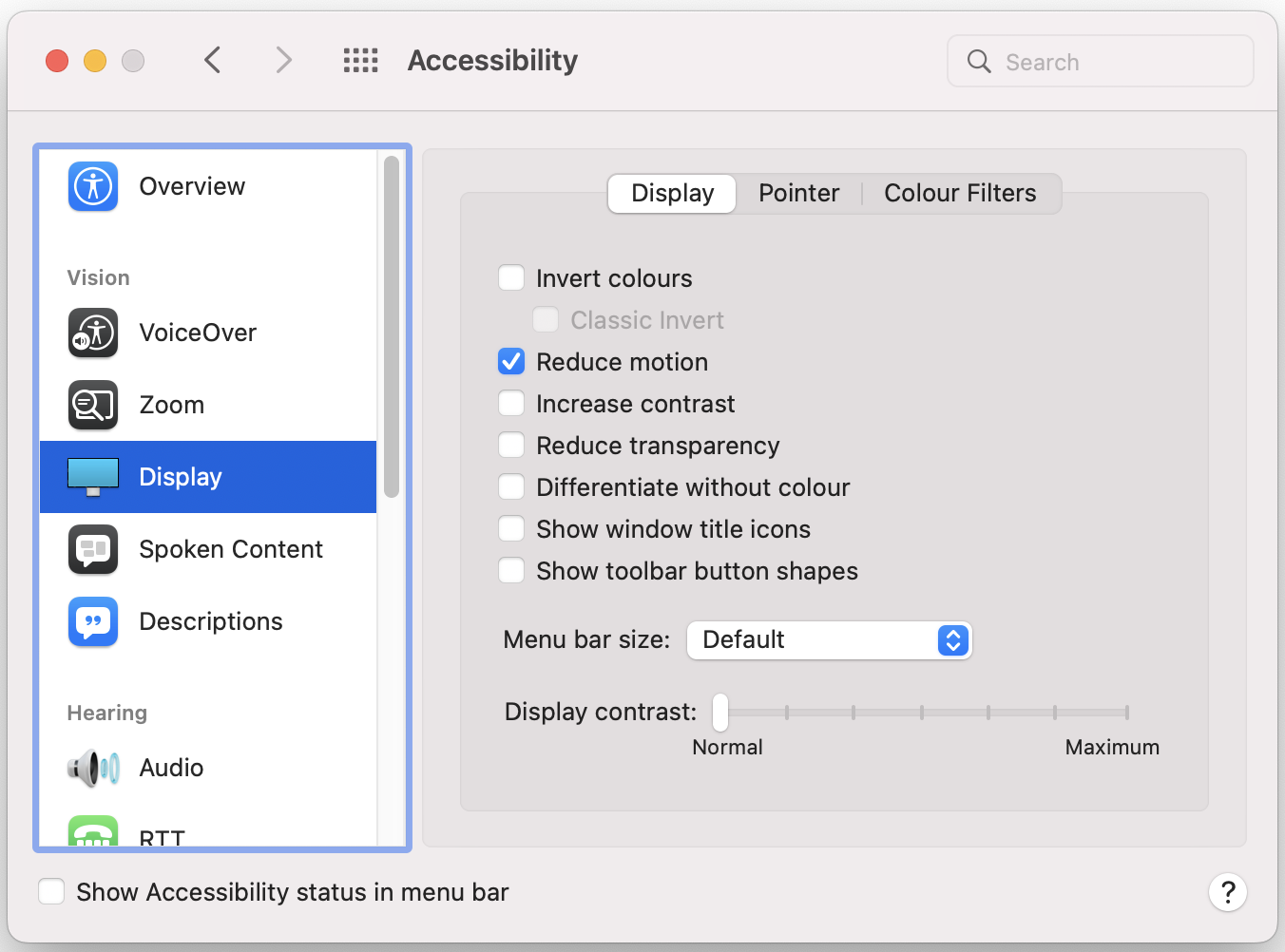The width and height of the screenshot is (1285, 952).
Task: Disable Reduce motion
Action: (x=511, y=361)
